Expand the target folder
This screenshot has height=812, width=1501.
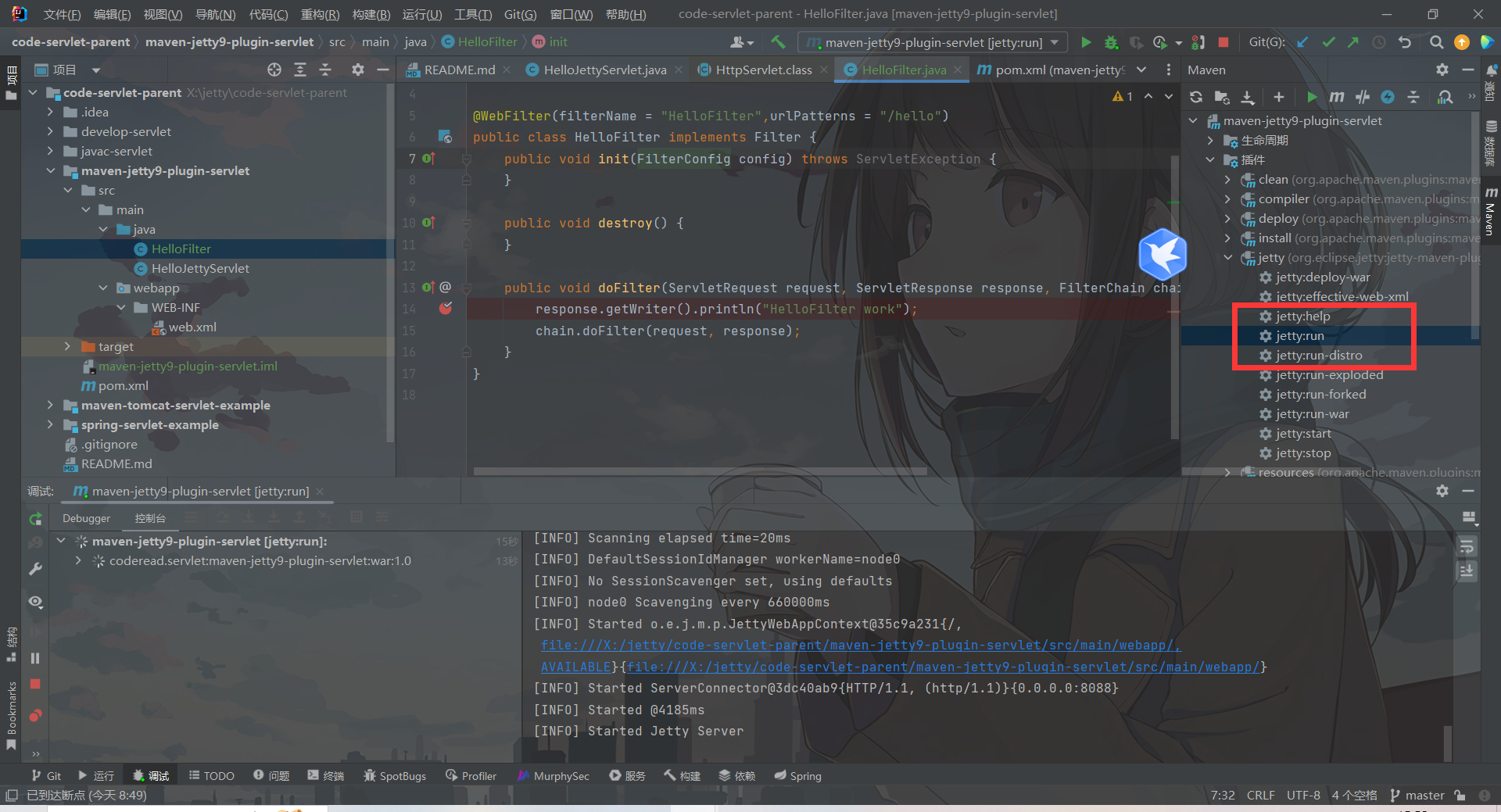click(x=67, y=346)
